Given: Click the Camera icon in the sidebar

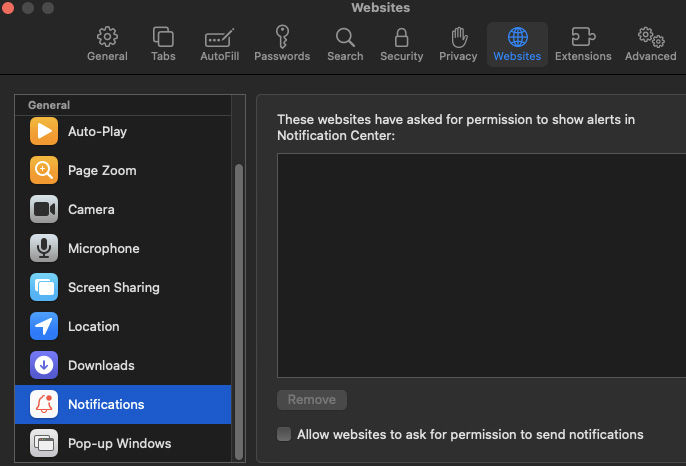Looking at the screenshot, I should 44,209.
